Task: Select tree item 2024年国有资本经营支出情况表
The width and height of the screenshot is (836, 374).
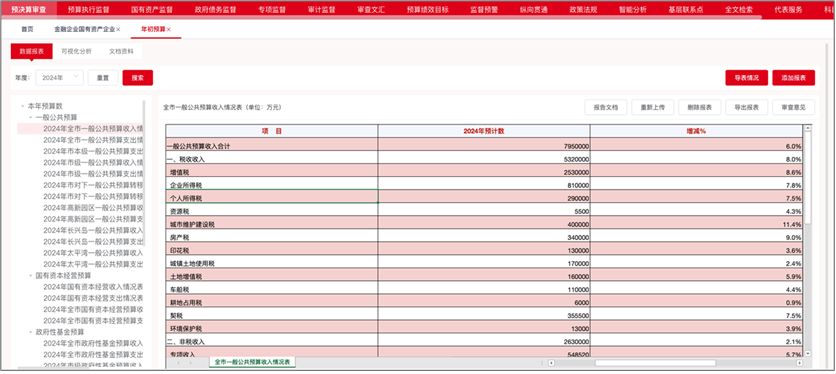Action: click(93, 298)
